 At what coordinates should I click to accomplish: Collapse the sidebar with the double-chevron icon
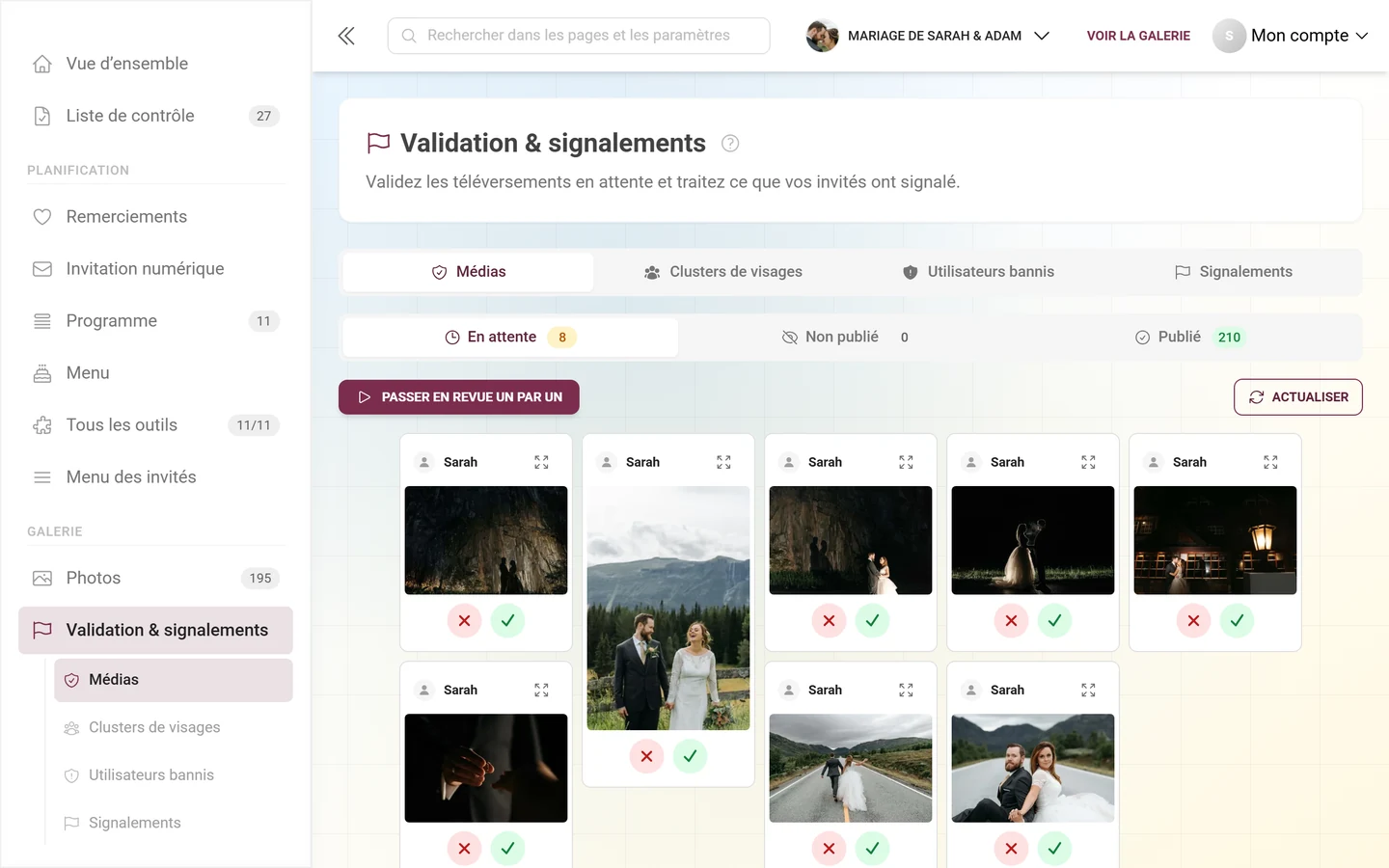(x=346, y=36)
